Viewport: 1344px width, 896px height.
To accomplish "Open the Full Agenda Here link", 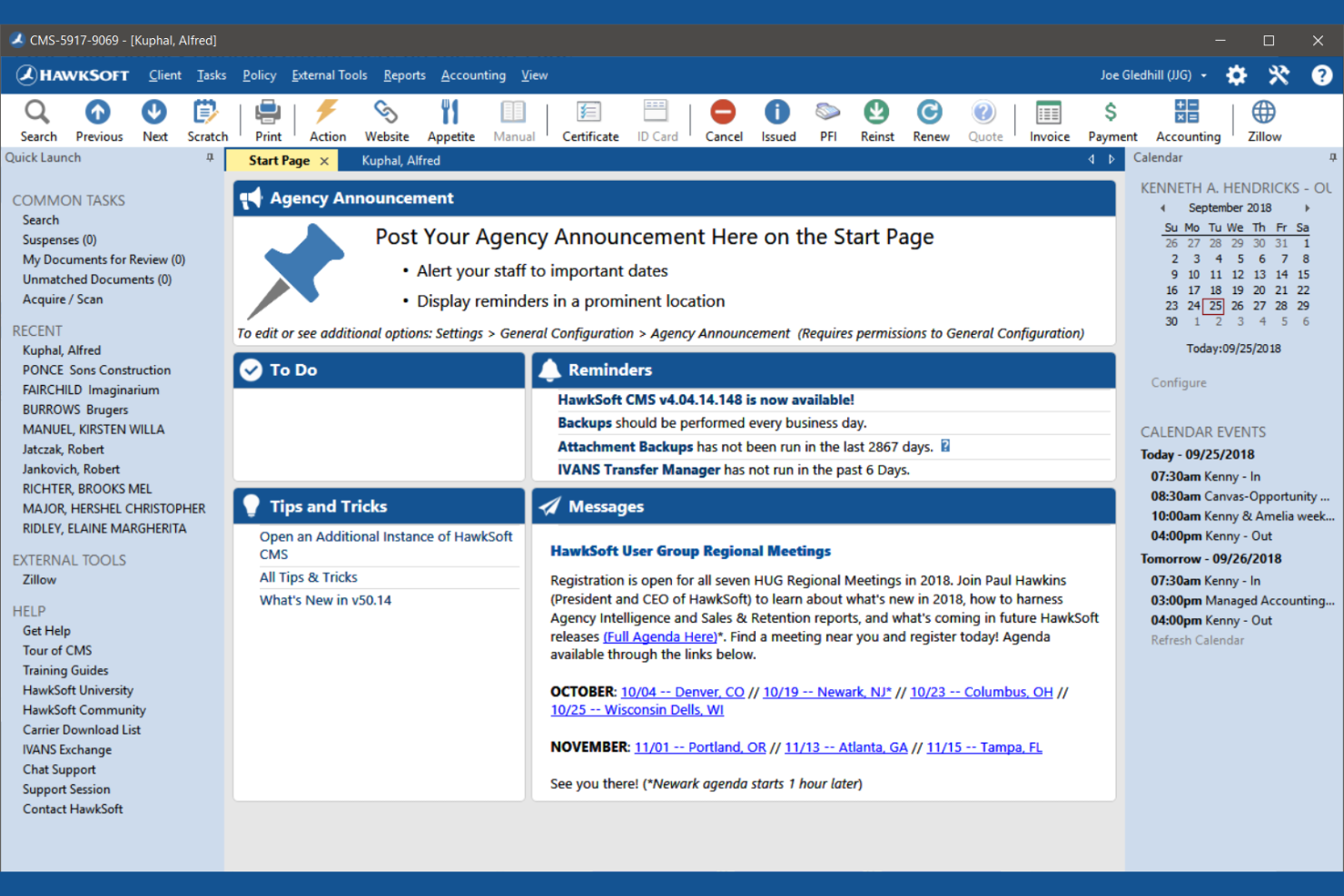I will (660, 636).
